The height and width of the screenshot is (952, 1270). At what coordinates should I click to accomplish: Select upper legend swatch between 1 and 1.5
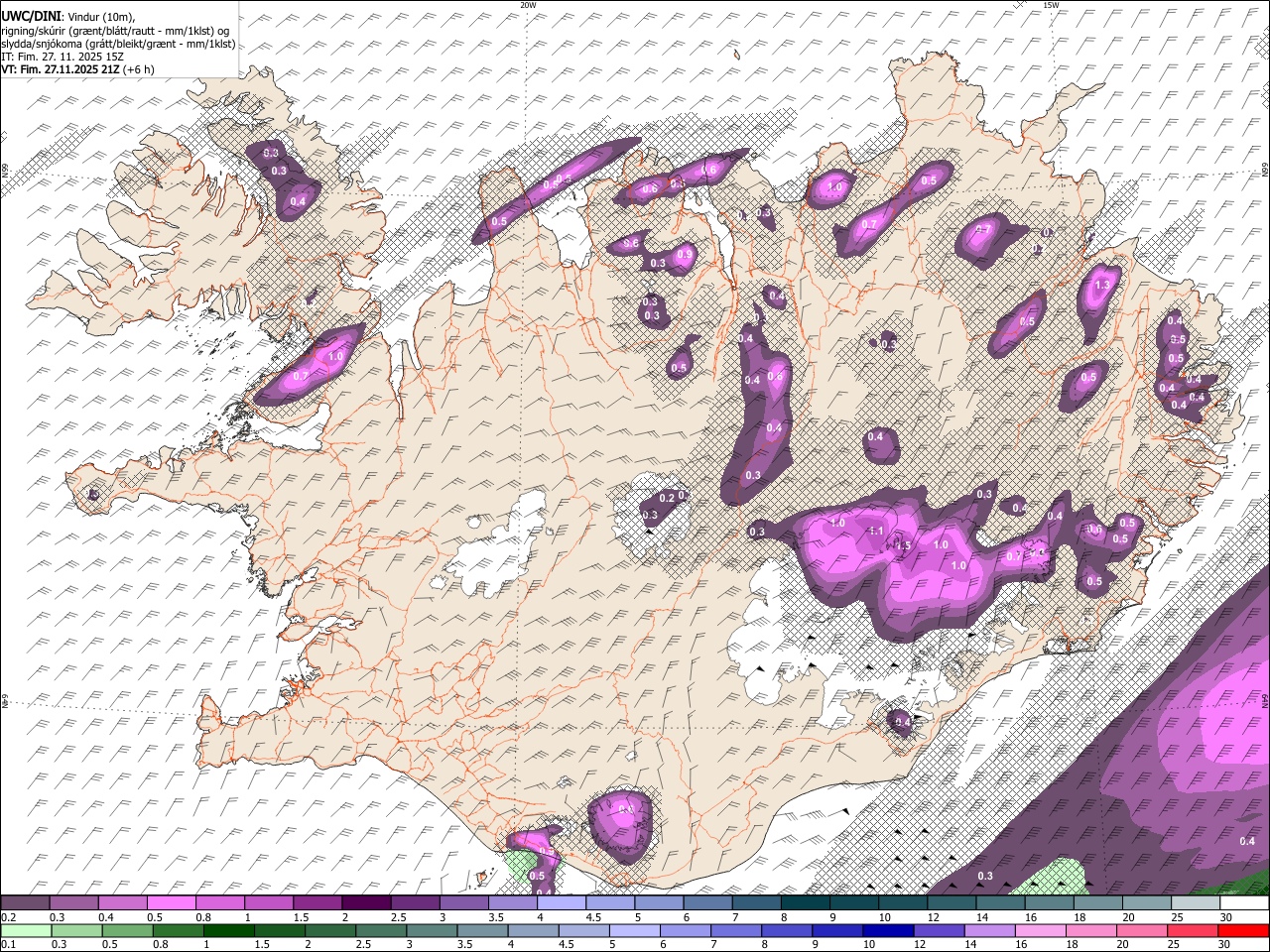point(268,902)
